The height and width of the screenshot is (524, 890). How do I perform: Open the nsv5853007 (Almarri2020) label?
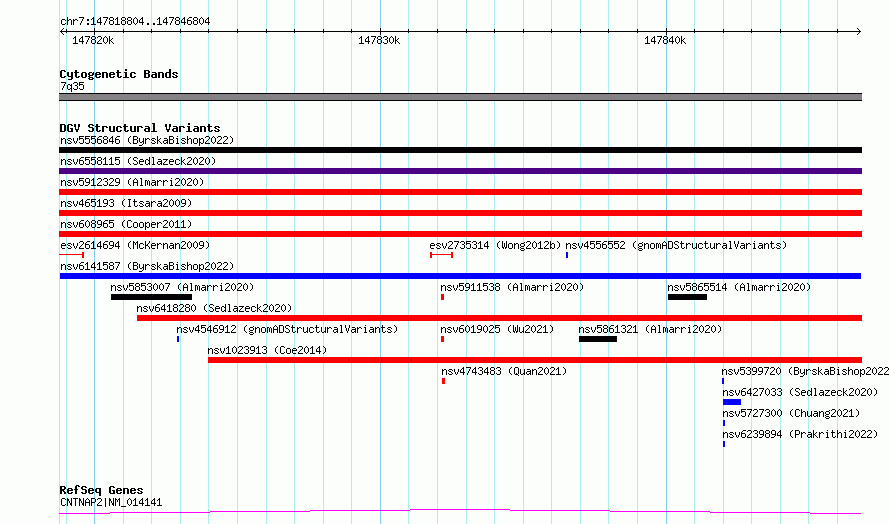point(182,287)
